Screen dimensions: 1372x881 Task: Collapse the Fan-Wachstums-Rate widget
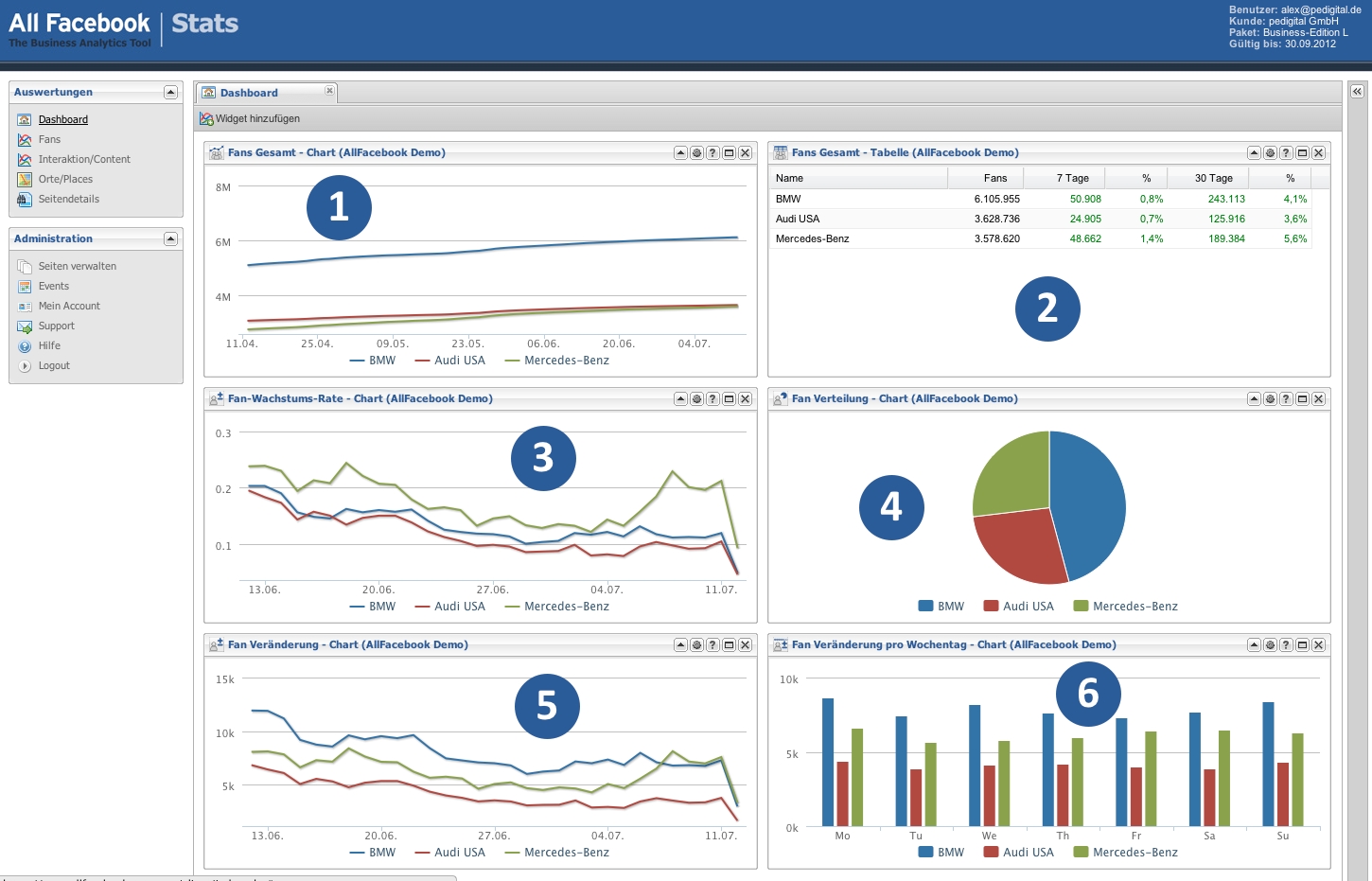680,398
